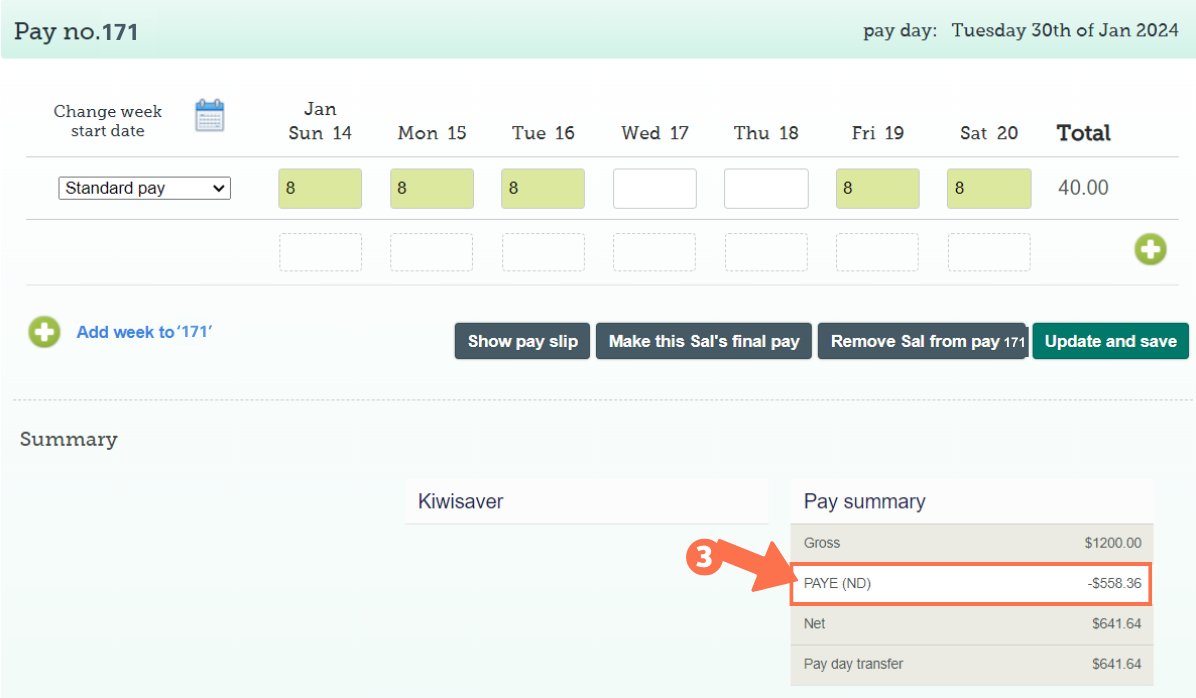Edit the Sat 20 hours field

pyautogui.click(x=989, y=189)
